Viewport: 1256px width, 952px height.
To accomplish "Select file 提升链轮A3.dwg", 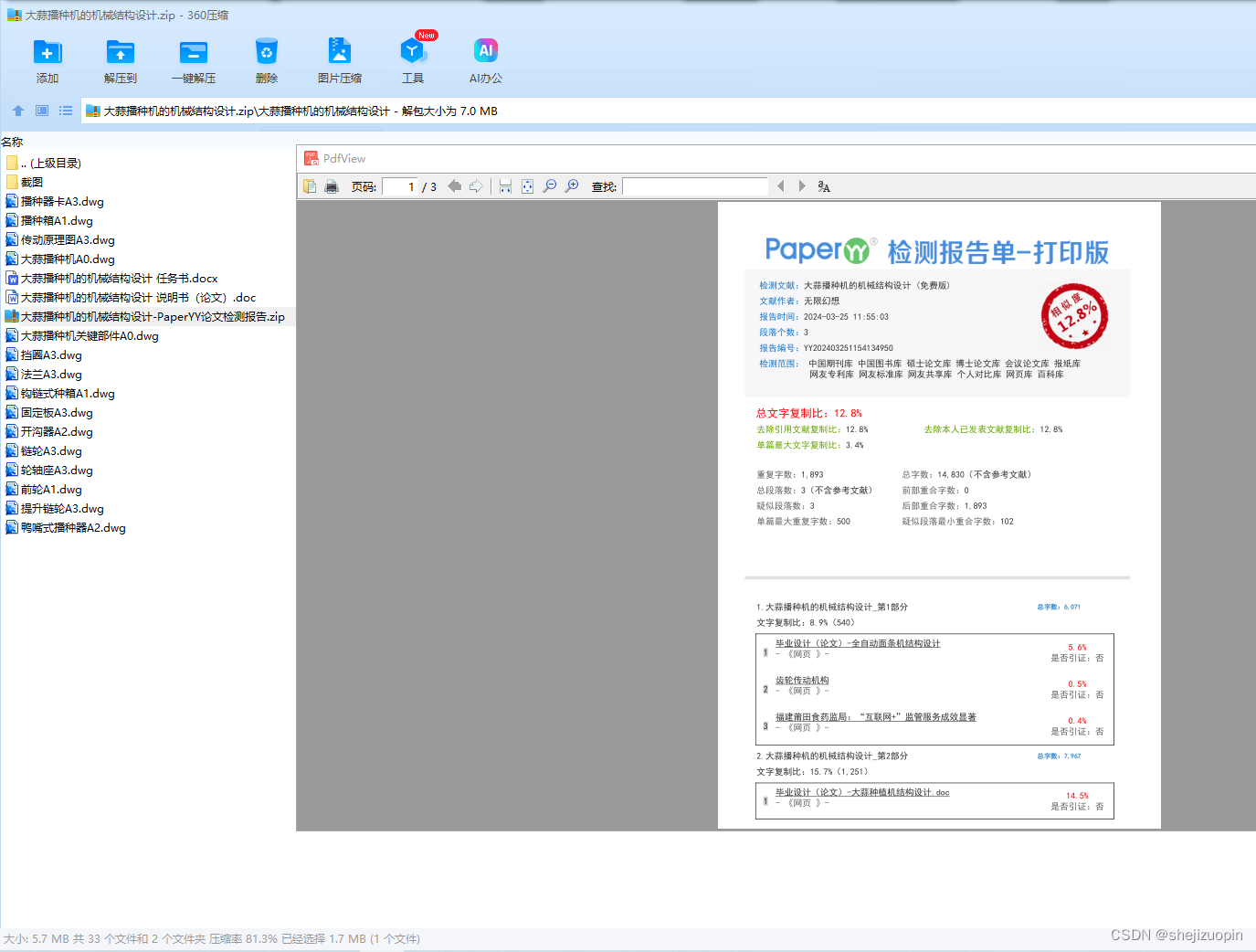I will pos(55,508).
